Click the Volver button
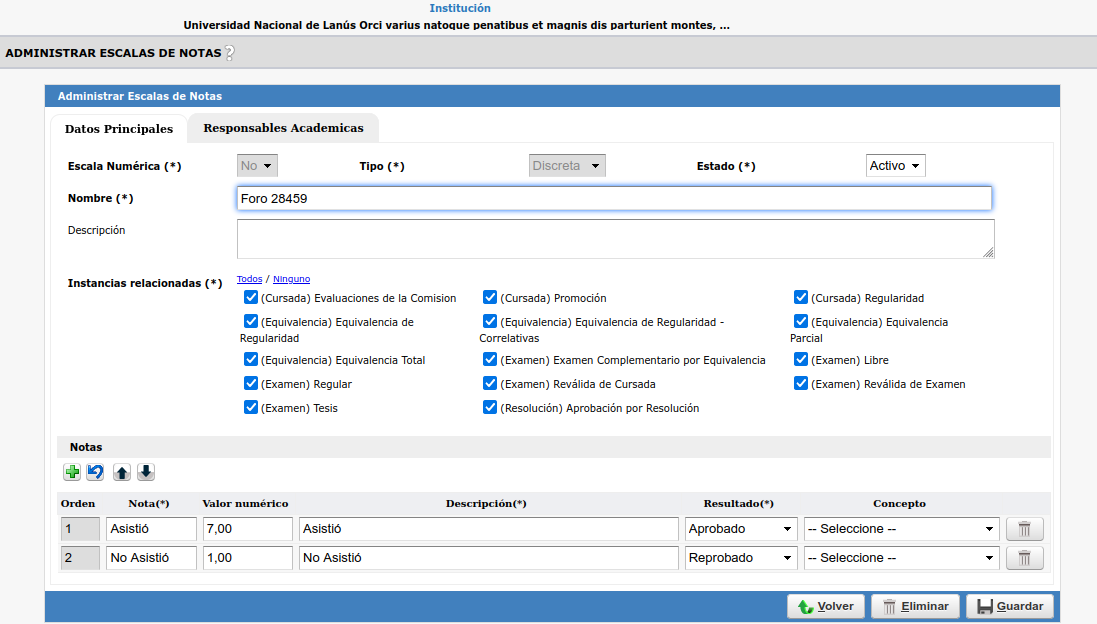This screenshot has height=624, width=1097. pos(826,606)
